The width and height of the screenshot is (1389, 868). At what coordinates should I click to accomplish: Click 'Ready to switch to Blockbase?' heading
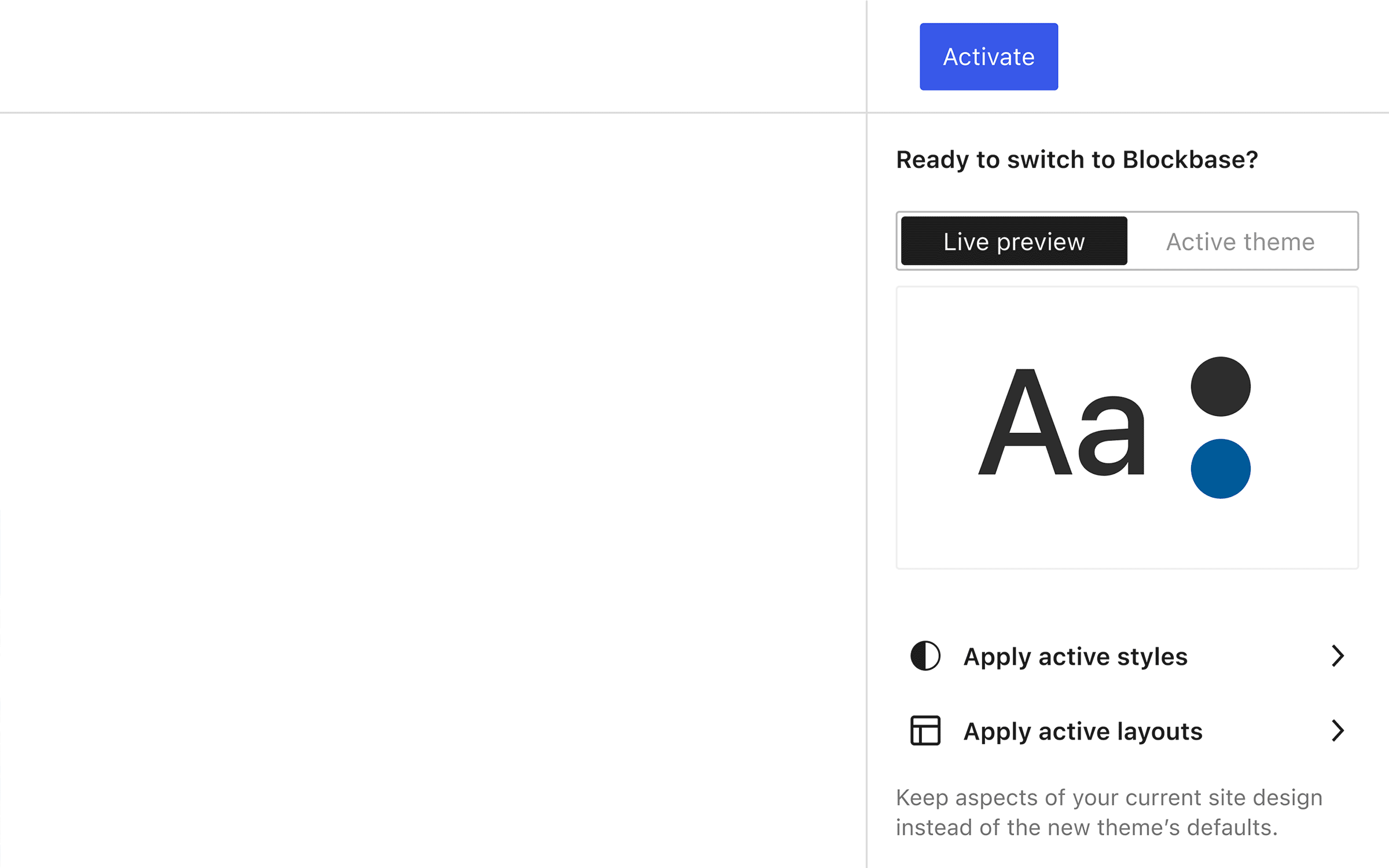tap(1077, 160)
